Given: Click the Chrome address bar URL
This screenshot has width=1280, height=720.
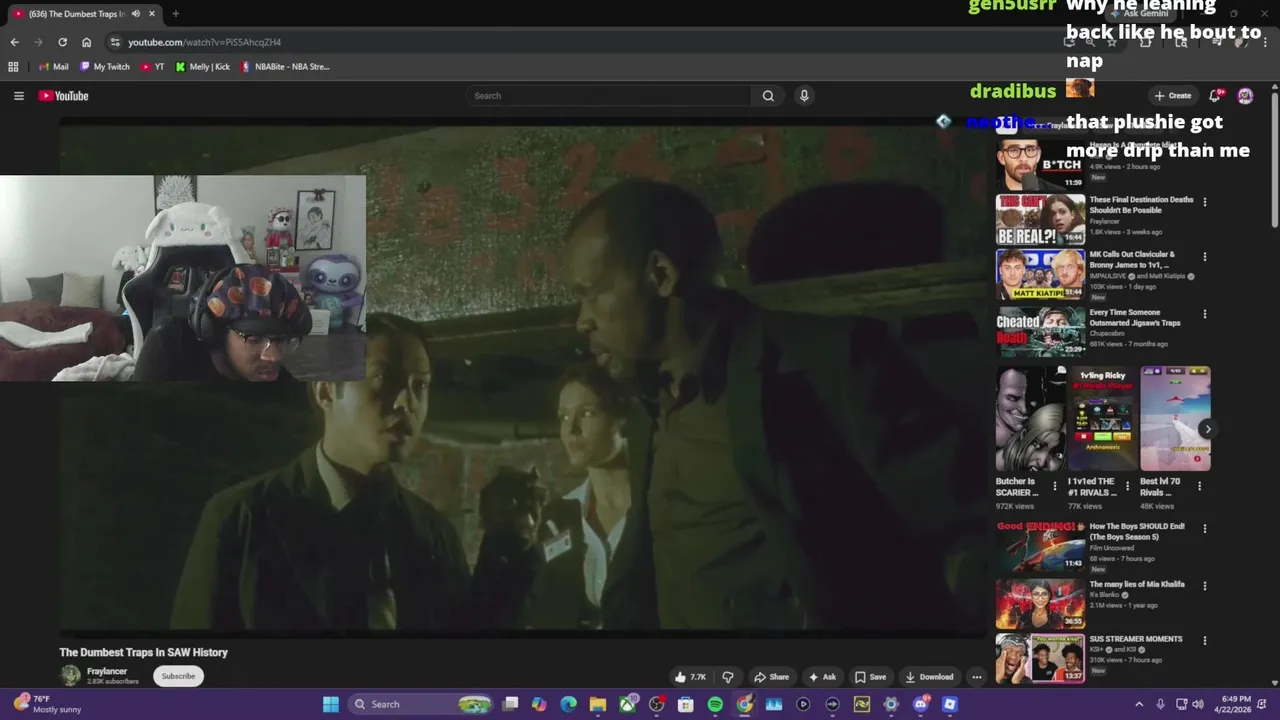Looking at the screenshot, I should click(204, 42).
